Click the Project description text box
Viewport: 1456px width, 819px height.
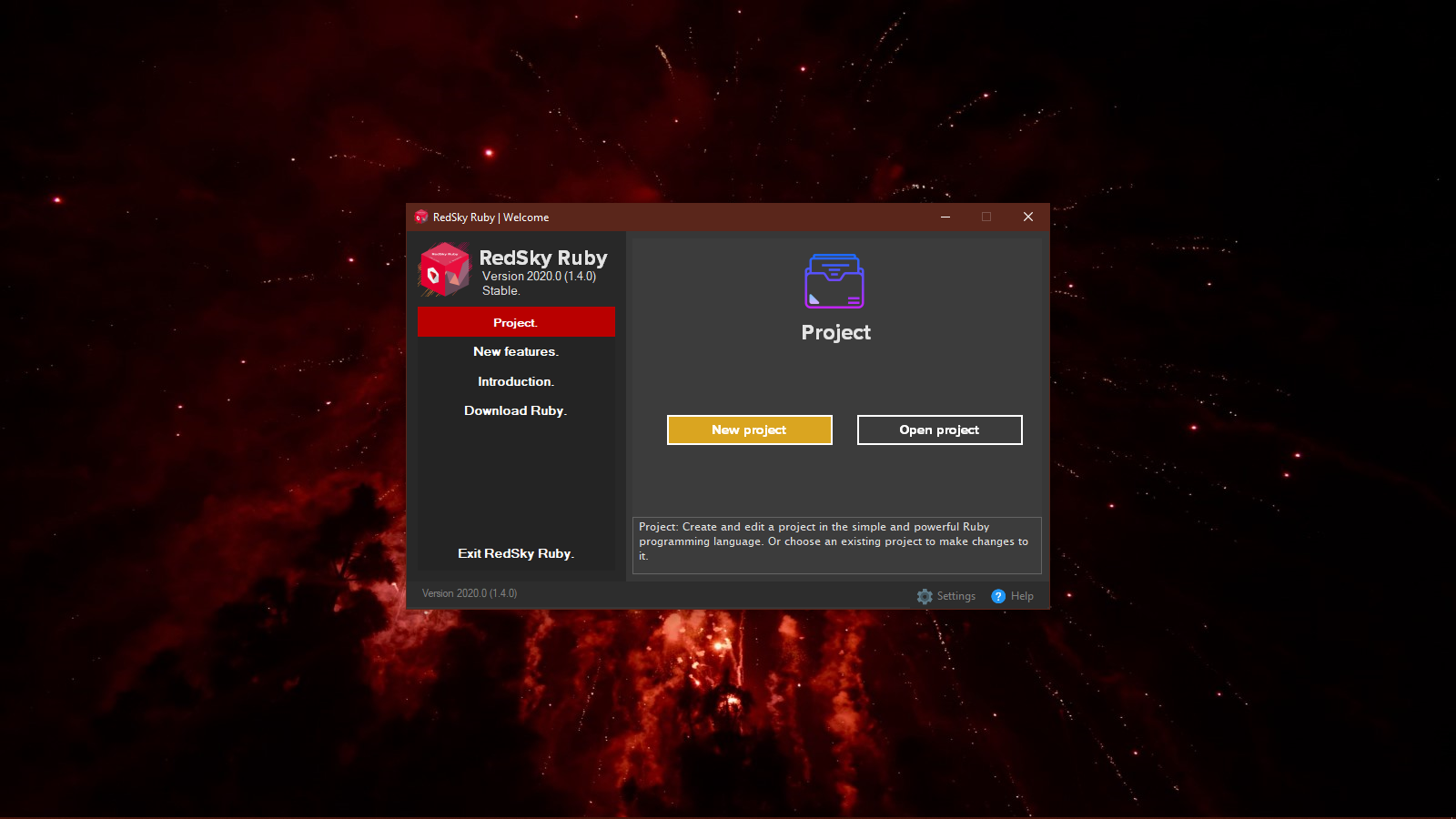pos(837,545)
